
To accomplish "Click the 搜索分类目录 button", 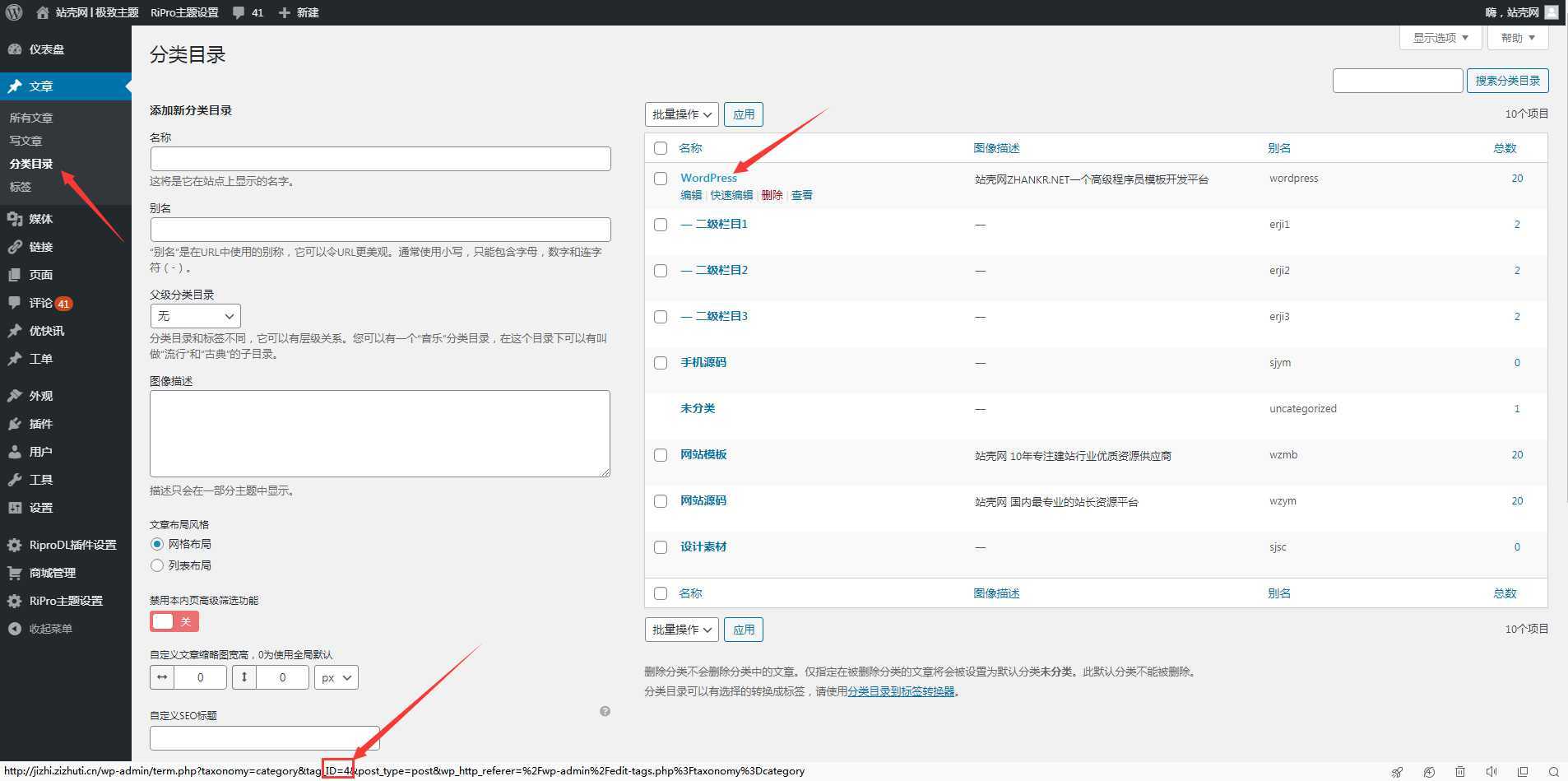I will coord(1507,81).
